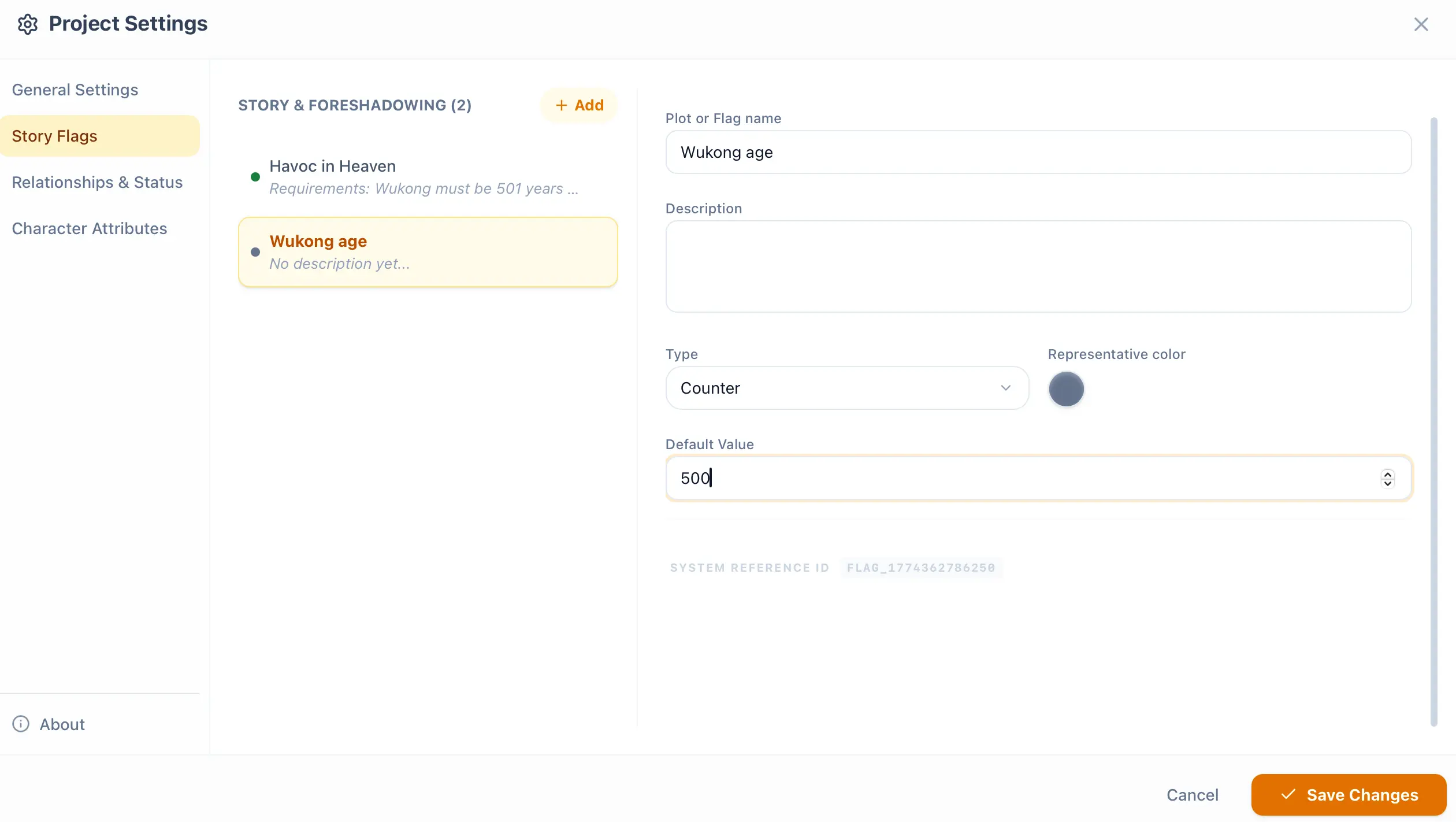Click the 'Requirements: Wukong must be 501 years' text
Viewport: 1456px width, 822px height.
point(424,188)
